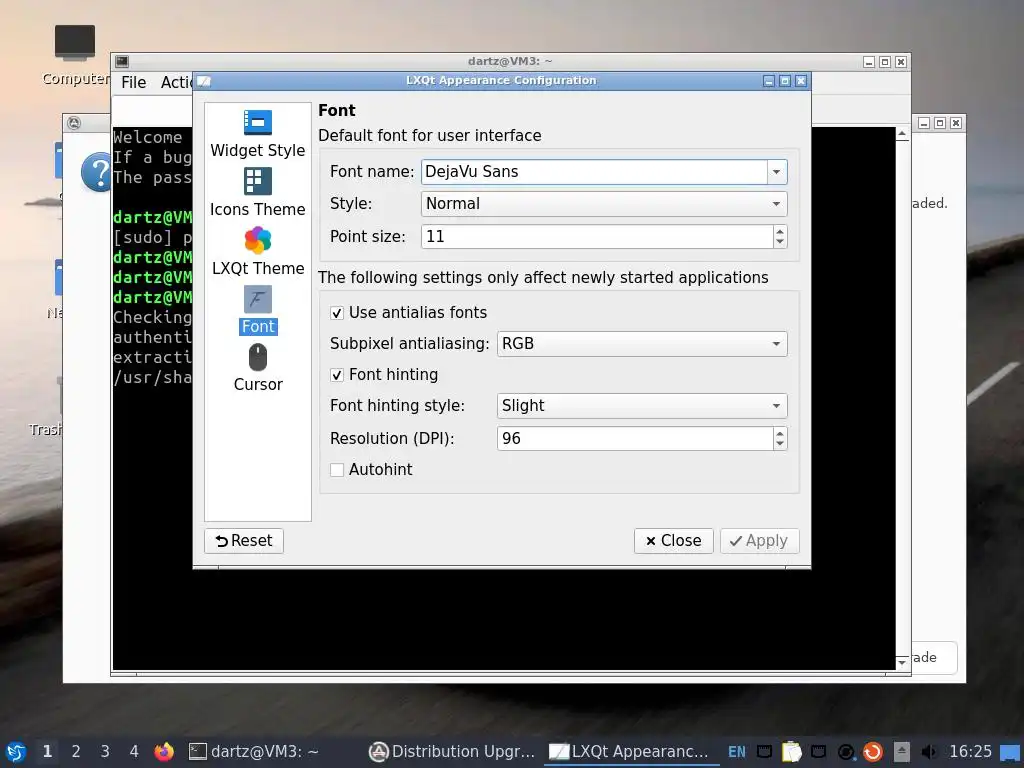Open File menu in terminal window

pyautogui.click(x=134, y=82)
